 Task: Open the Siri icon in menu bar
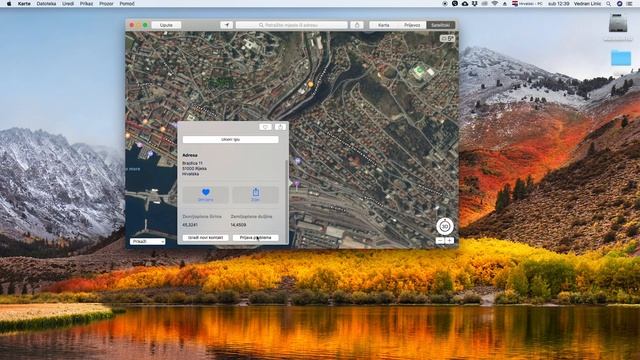coord(619,3)
